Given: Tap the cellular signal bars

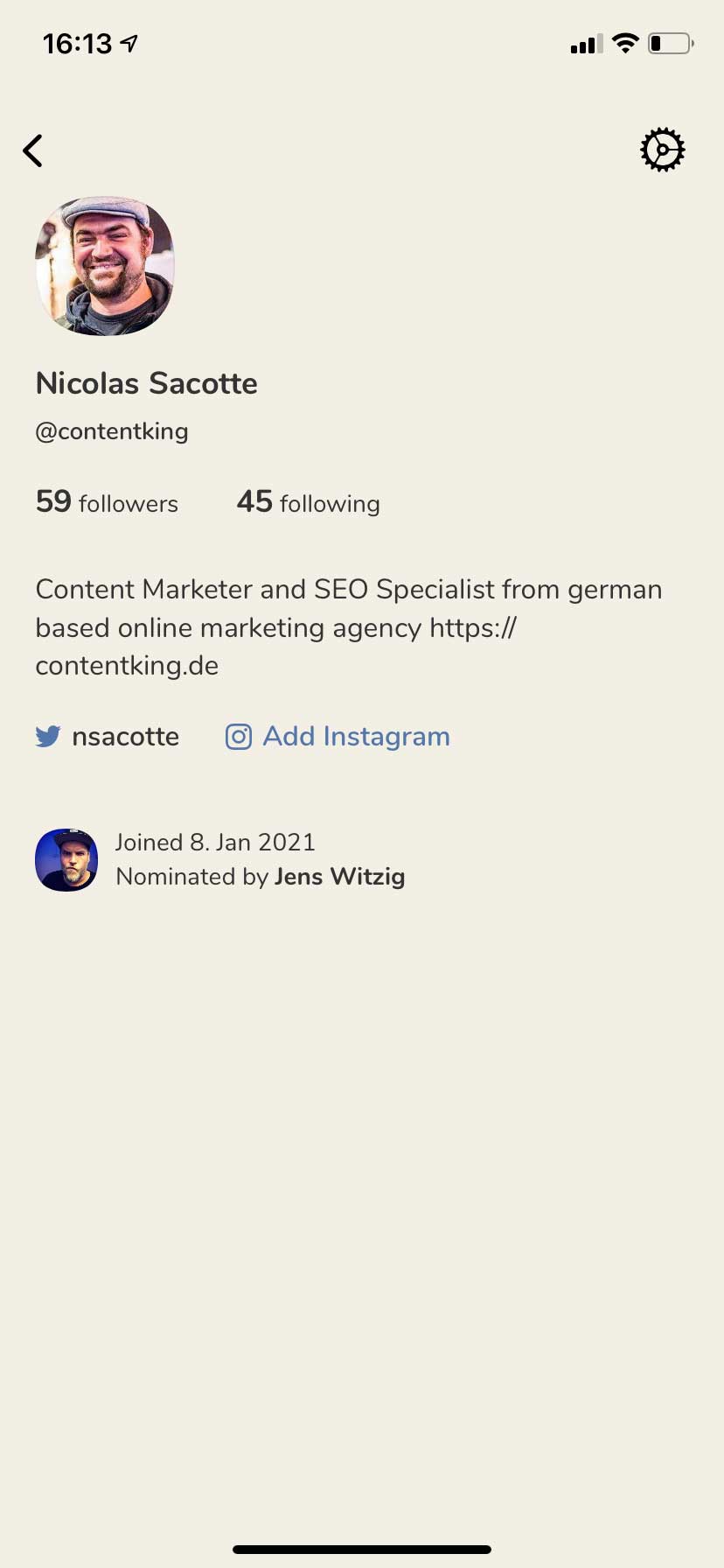Looking at the screenshot, I should click(x=586, y=44).
